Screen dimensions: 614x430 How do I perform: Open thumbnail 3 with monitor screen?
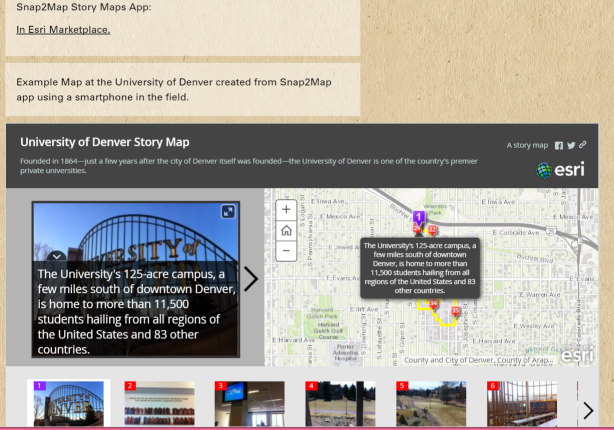click(250, 403)
